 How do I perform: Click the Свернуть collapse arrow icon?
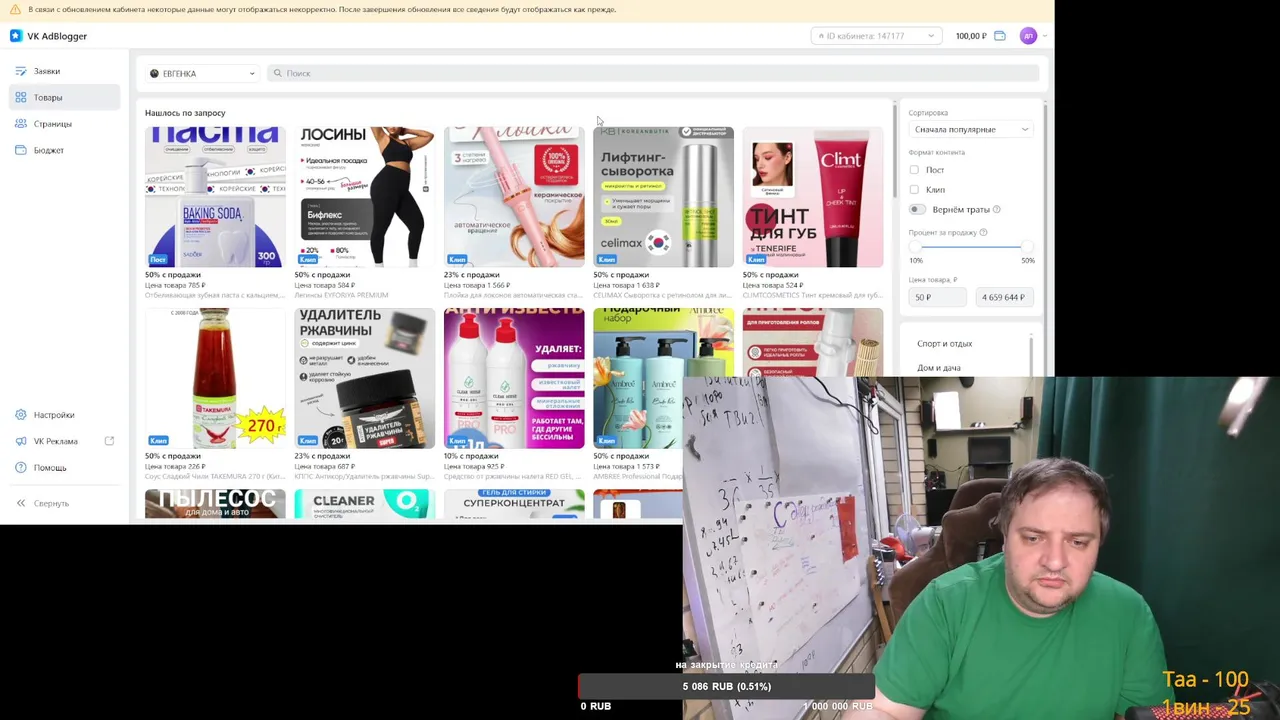click(21, 503)
